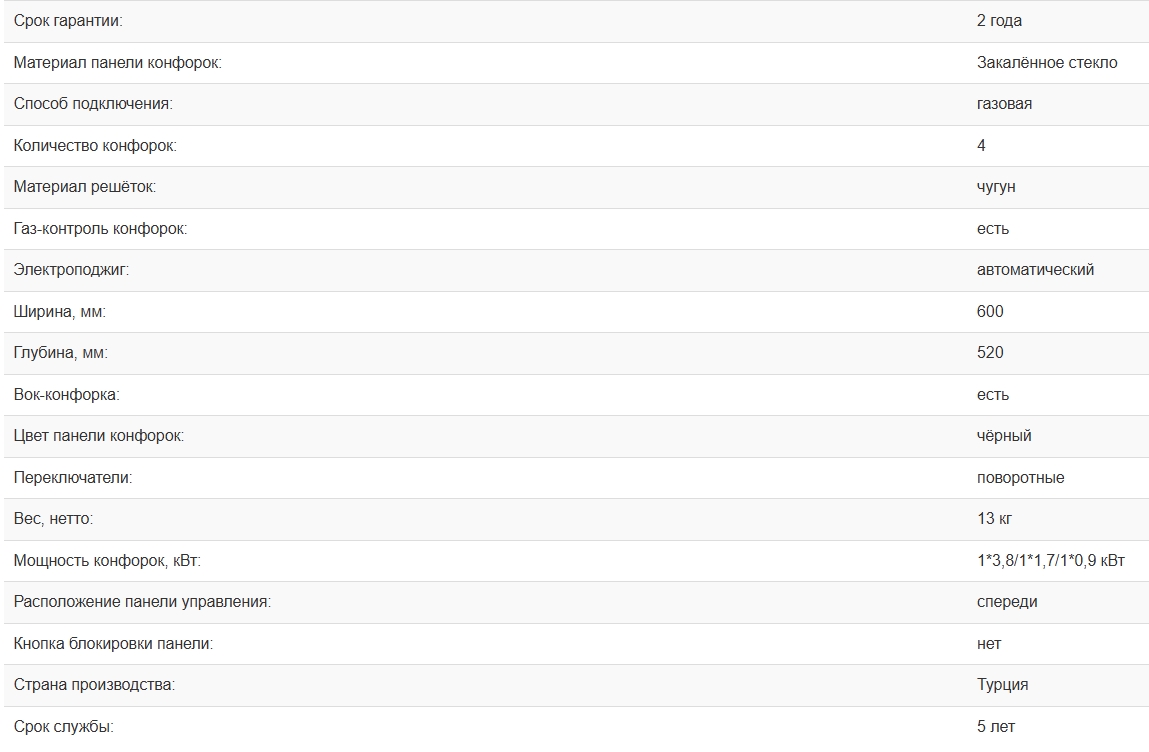Click the 'чугун' grate material value
Image resolution: width=1149 pixels, height=752 pixels.
point(996,187)
